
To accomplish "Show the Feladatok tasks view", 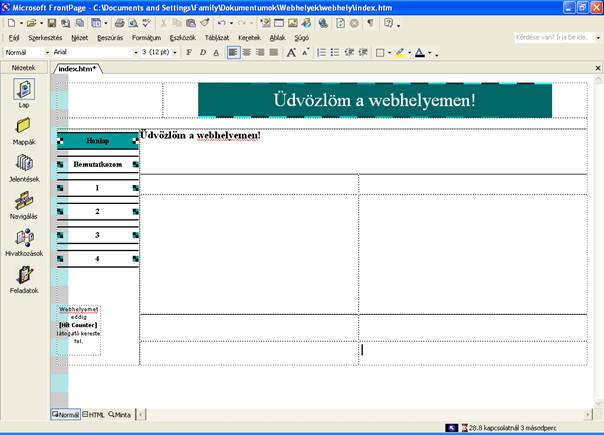I will pos(23,277).
